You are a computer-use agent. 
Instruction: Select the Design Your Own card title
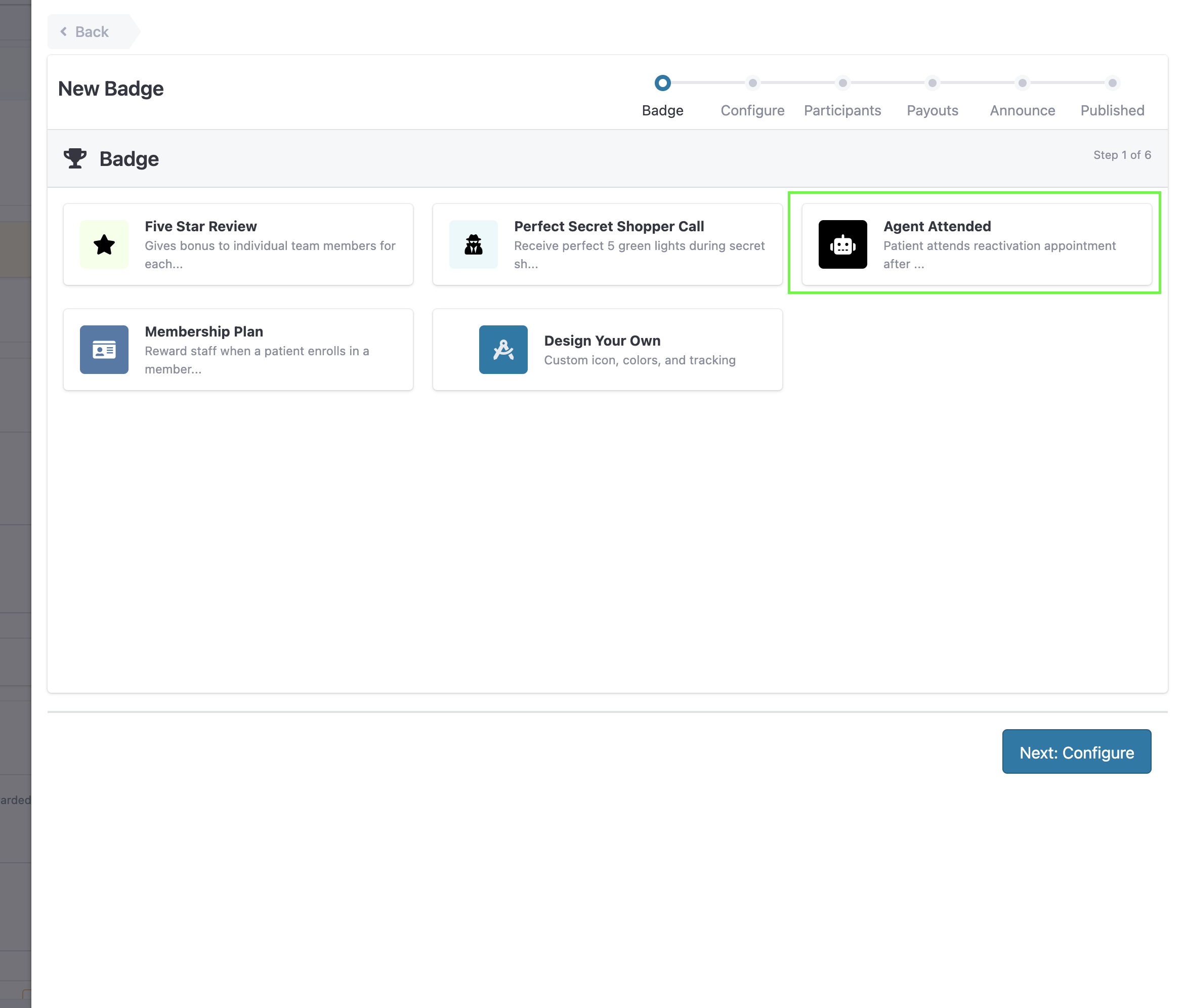tap(602, 341)
